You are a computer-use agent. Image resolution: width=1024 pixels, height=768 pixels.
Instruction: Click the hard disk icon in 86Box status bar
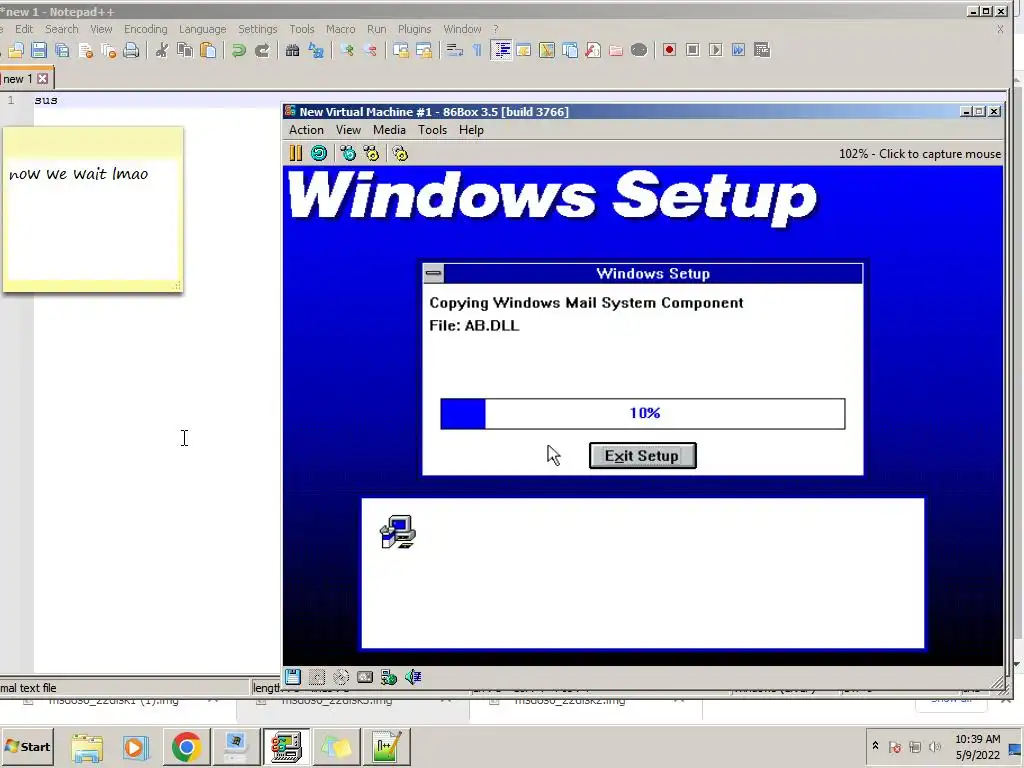(x=365, y=677)
